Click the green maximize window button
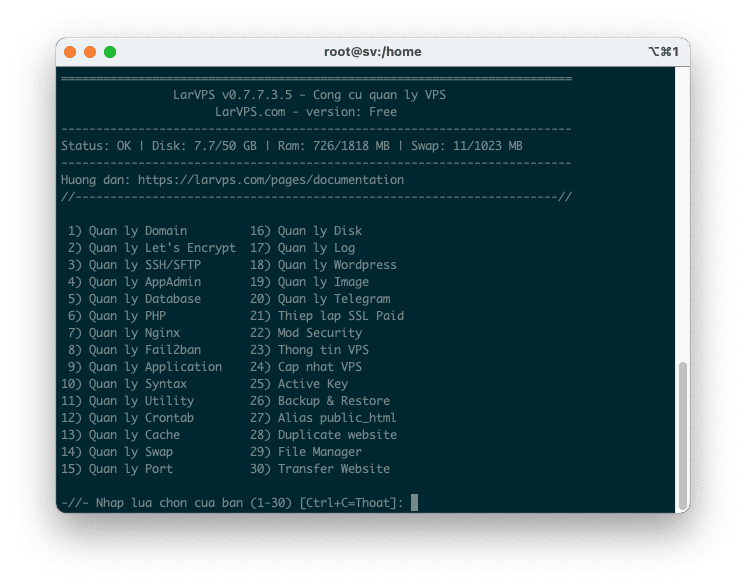The height and width of the screenshot is (587, 746). [x=110, y=52]
